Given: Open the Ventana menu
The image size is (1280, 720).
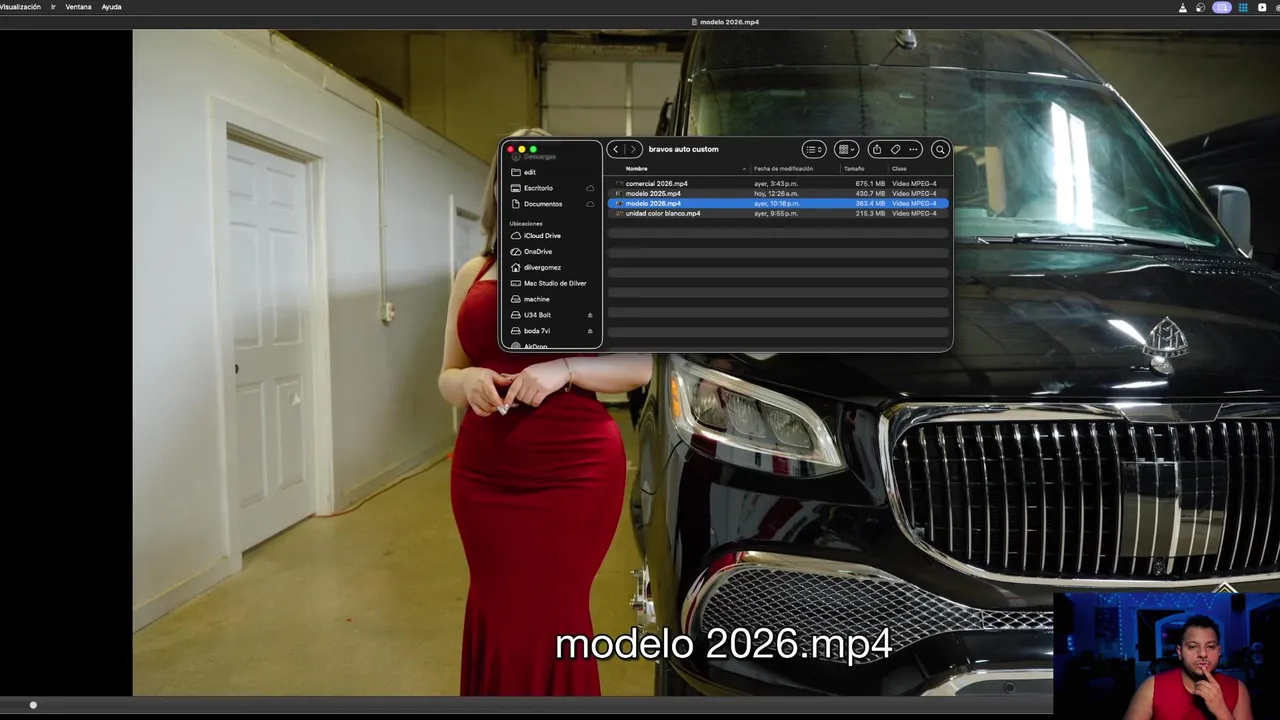Looking at the screenshot, I should [78, 7].
